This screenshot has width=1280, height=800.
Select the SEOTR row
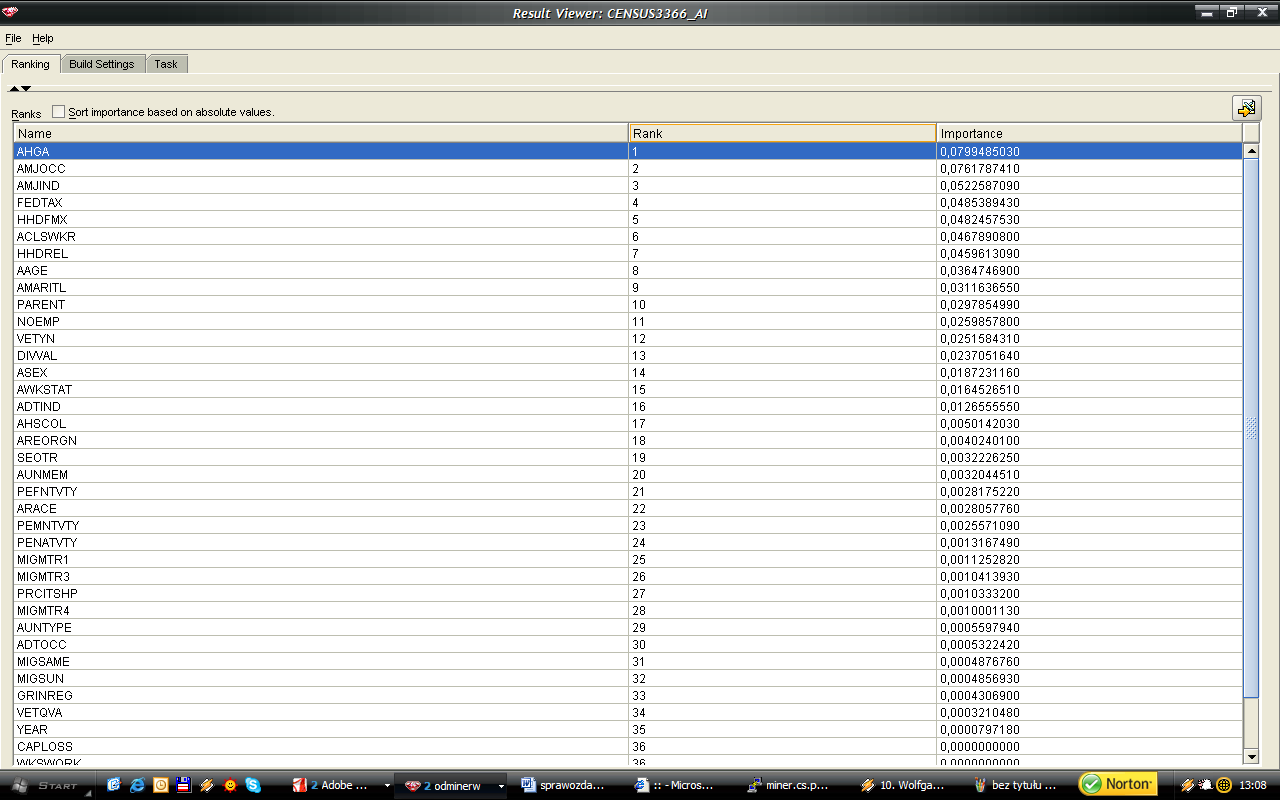tap(628, 457)
